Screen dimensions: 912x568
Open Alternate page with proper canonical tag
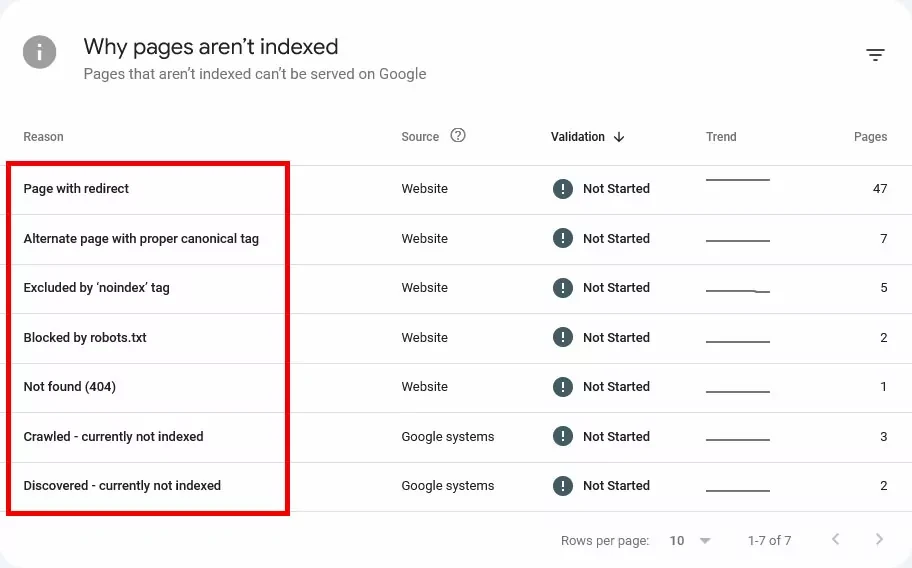pos(141,239)
